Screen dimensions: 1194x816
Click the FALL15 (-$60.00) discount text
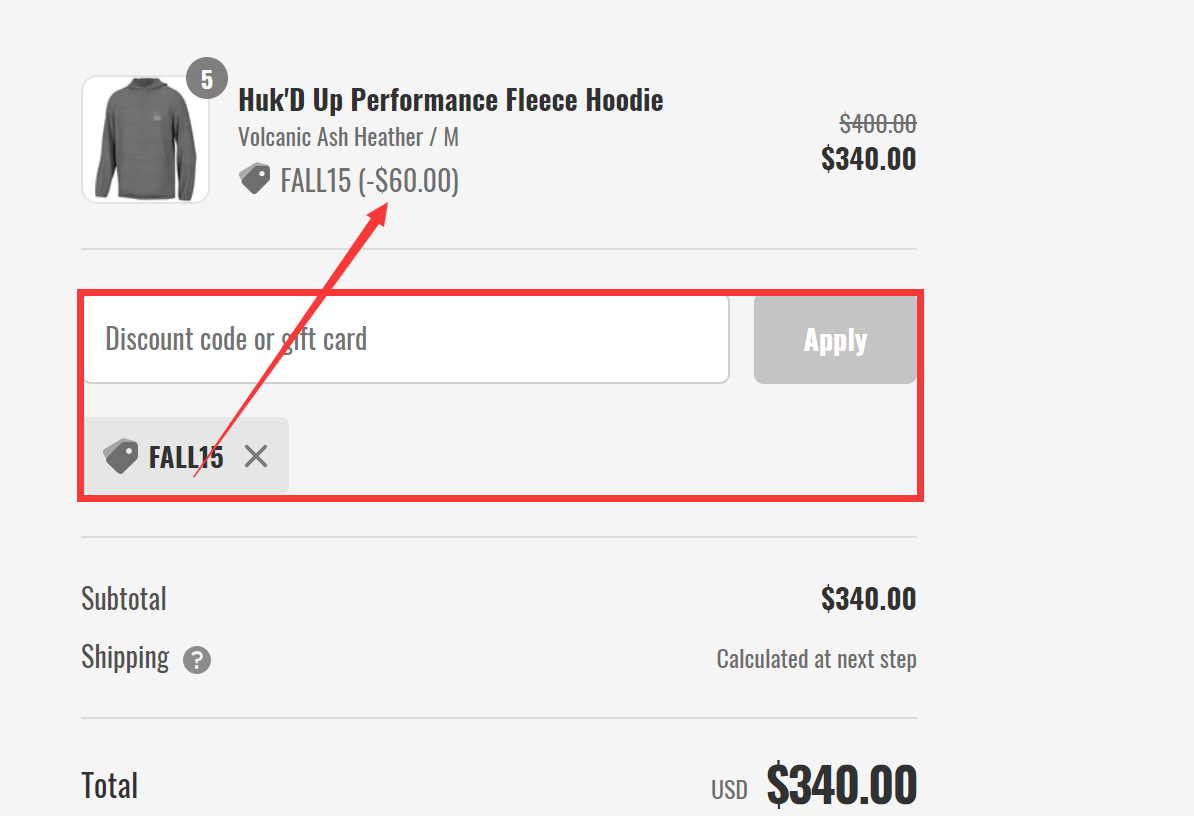(369, 180)
